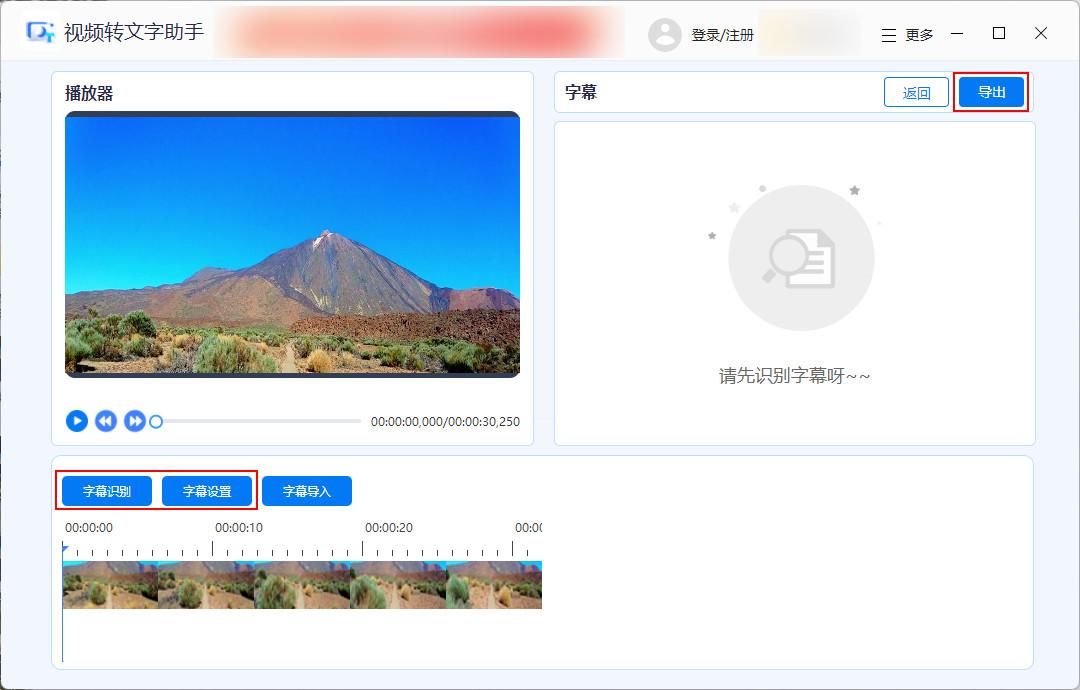Click the magnifier document placeholder icon
The image size is (1080, 690).
(800, 257)
